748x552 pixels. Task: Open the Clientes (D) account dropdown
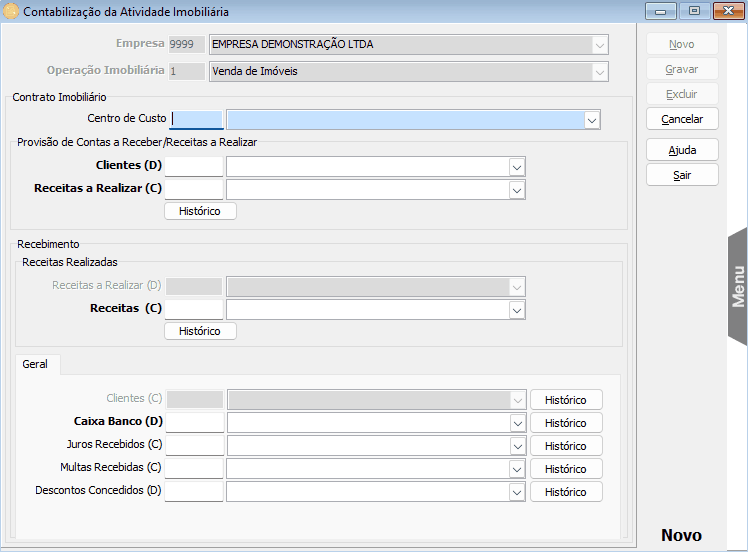click(517, 166)
